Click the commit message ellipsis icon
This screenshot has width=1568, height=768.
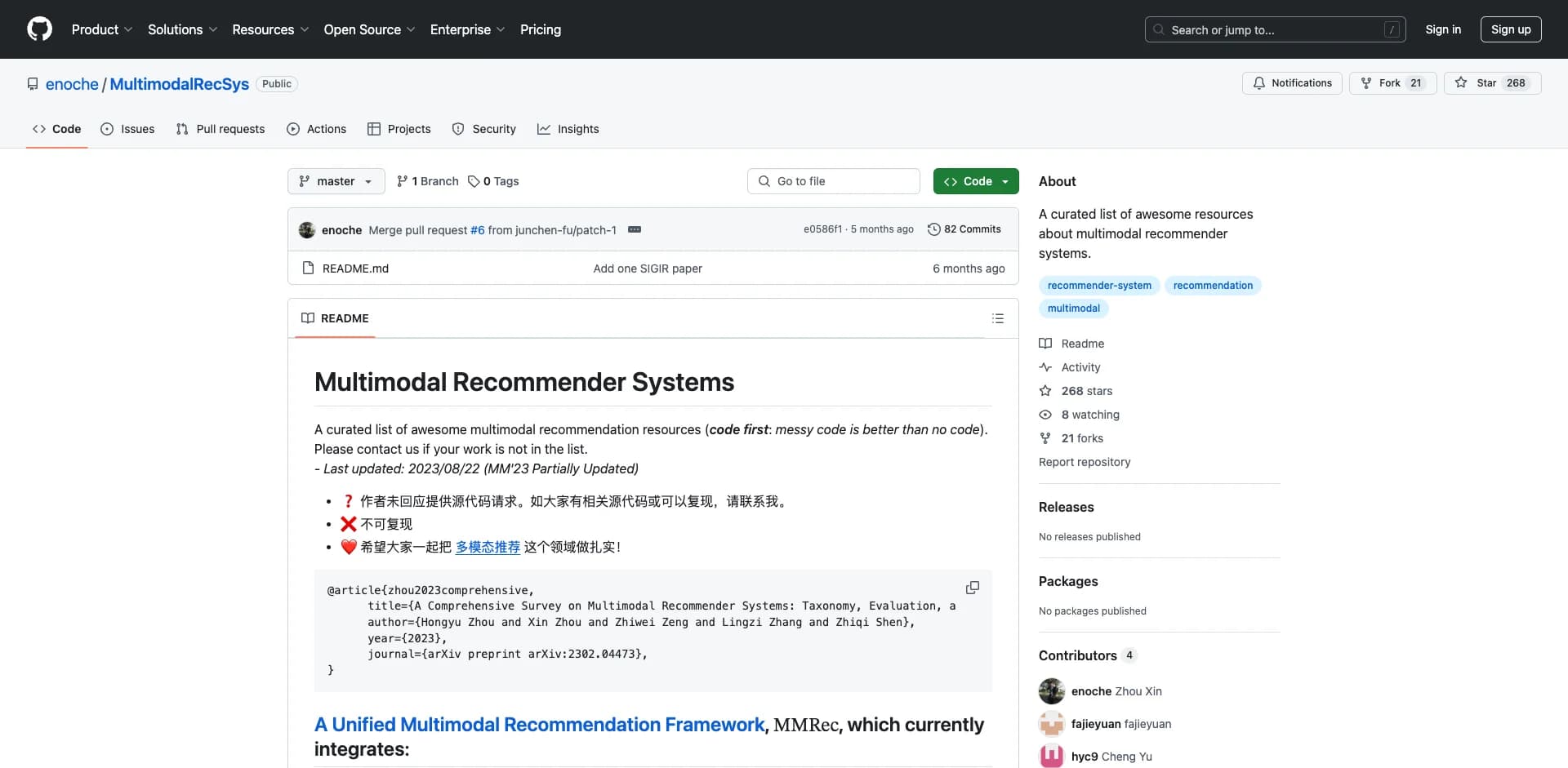tap(635, 229)
